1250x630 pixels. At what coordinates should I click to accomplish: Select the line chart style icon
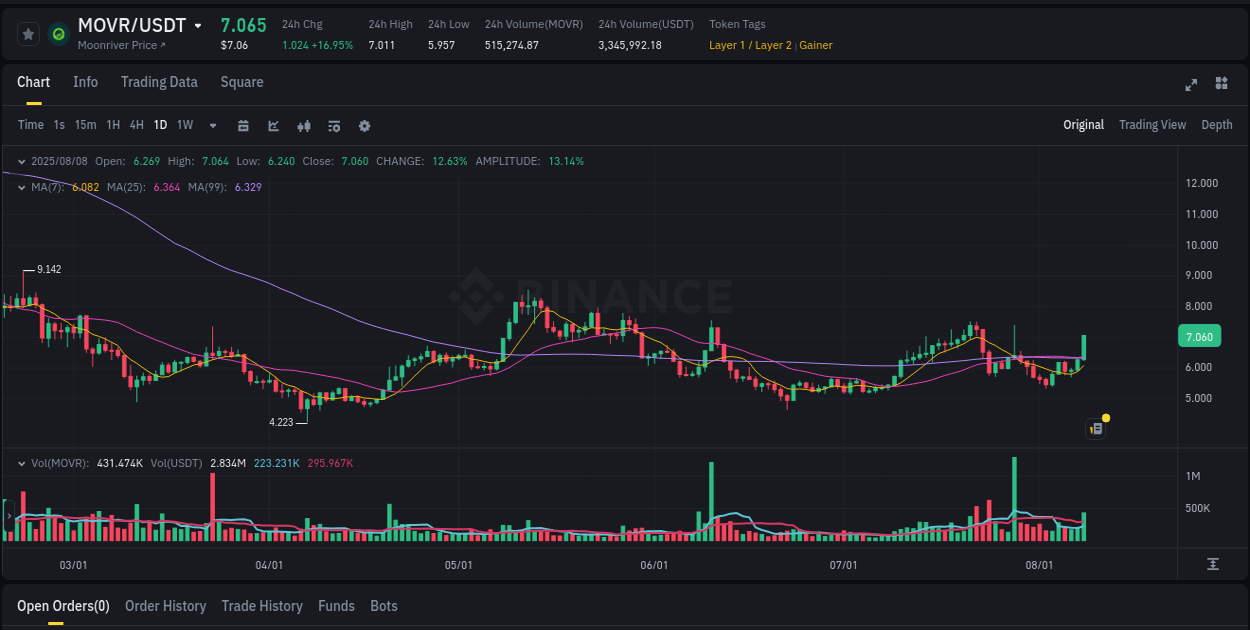click(x=273, y=126)
